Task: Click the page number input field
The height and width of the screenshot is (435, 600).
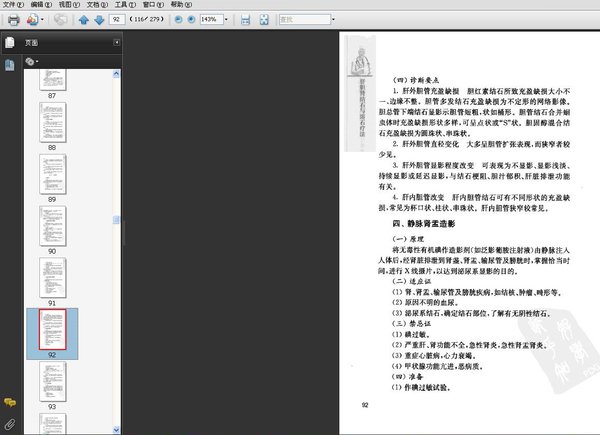Action: (x=118, y=19)
